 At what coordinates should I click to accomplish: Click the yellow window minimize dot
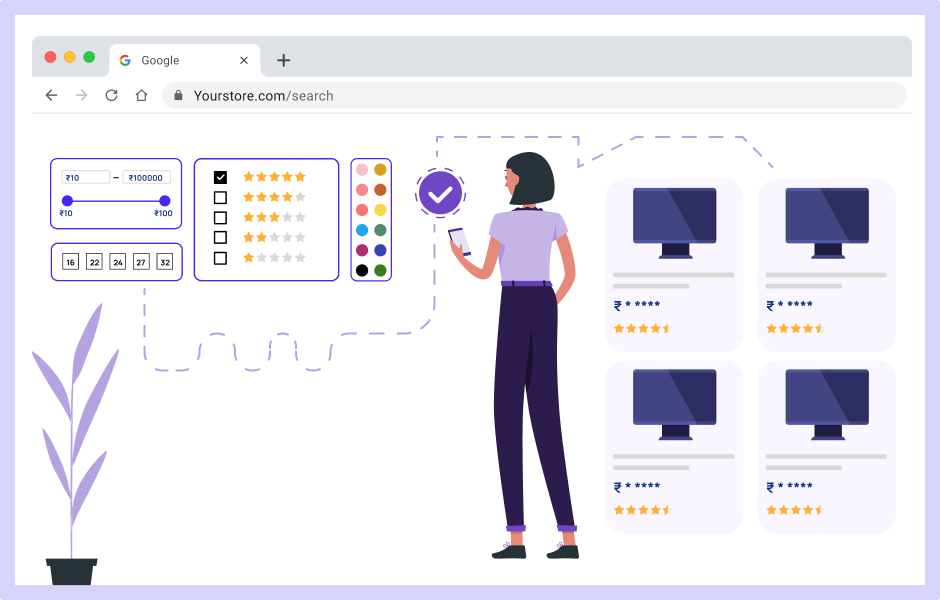point(70,57)
